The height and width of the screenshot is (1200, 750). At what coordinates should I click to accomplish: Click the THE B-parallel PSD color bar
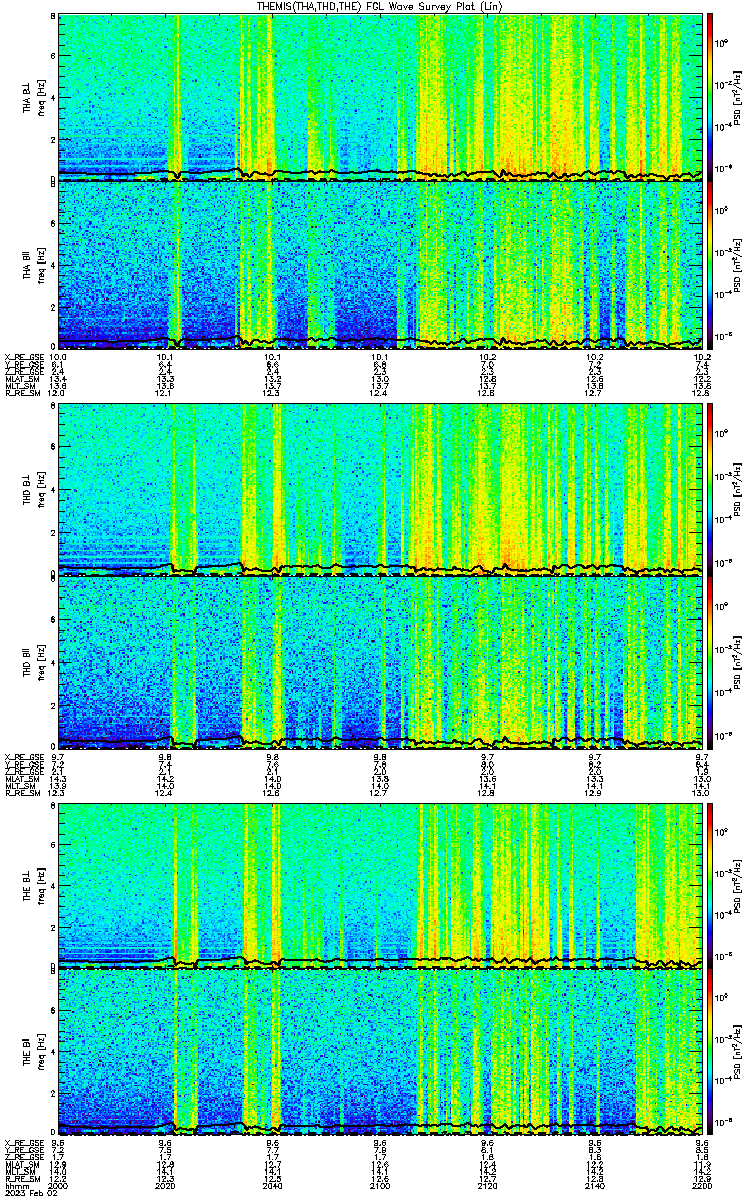click(x=711, y=1053)
